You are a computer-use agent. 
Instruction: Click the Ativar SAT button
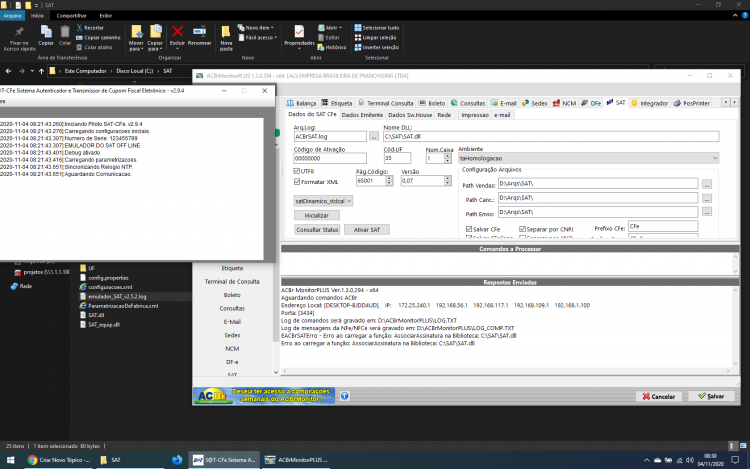pyautogui.click(x=367, y=230)
